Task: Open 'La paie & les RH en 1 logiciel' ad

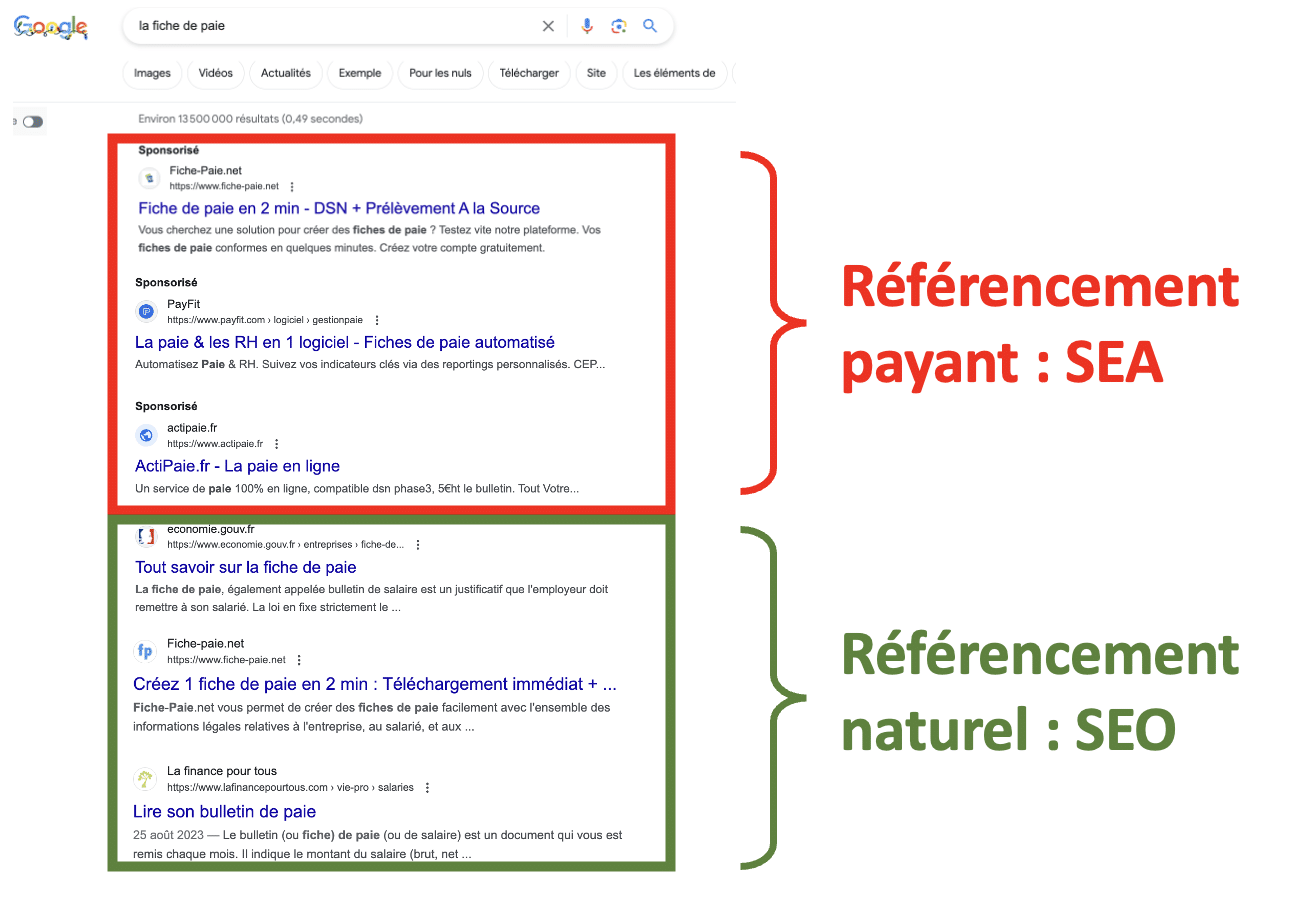Action: point(345,342)
